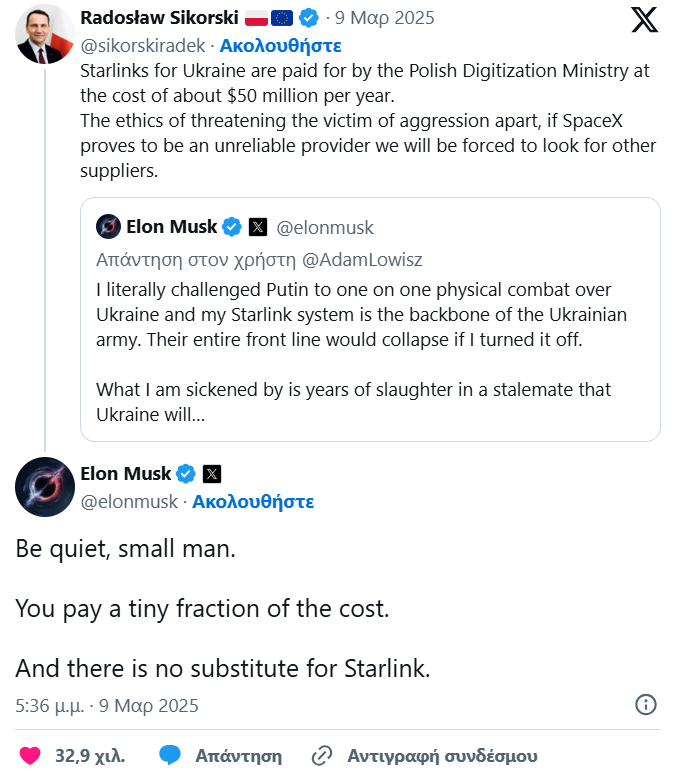Click small Elon avatar in quoted tweet
This screenshot has width=678, height=771.
(x=108, y=227)
